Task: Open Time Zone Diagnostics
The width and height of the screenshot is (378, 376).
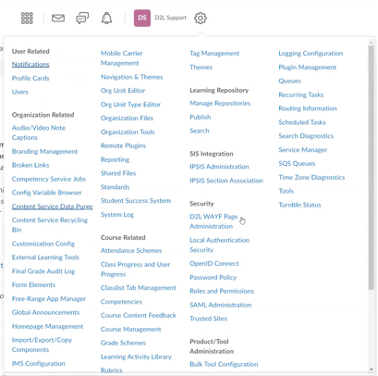Action: tap(312, 177)
